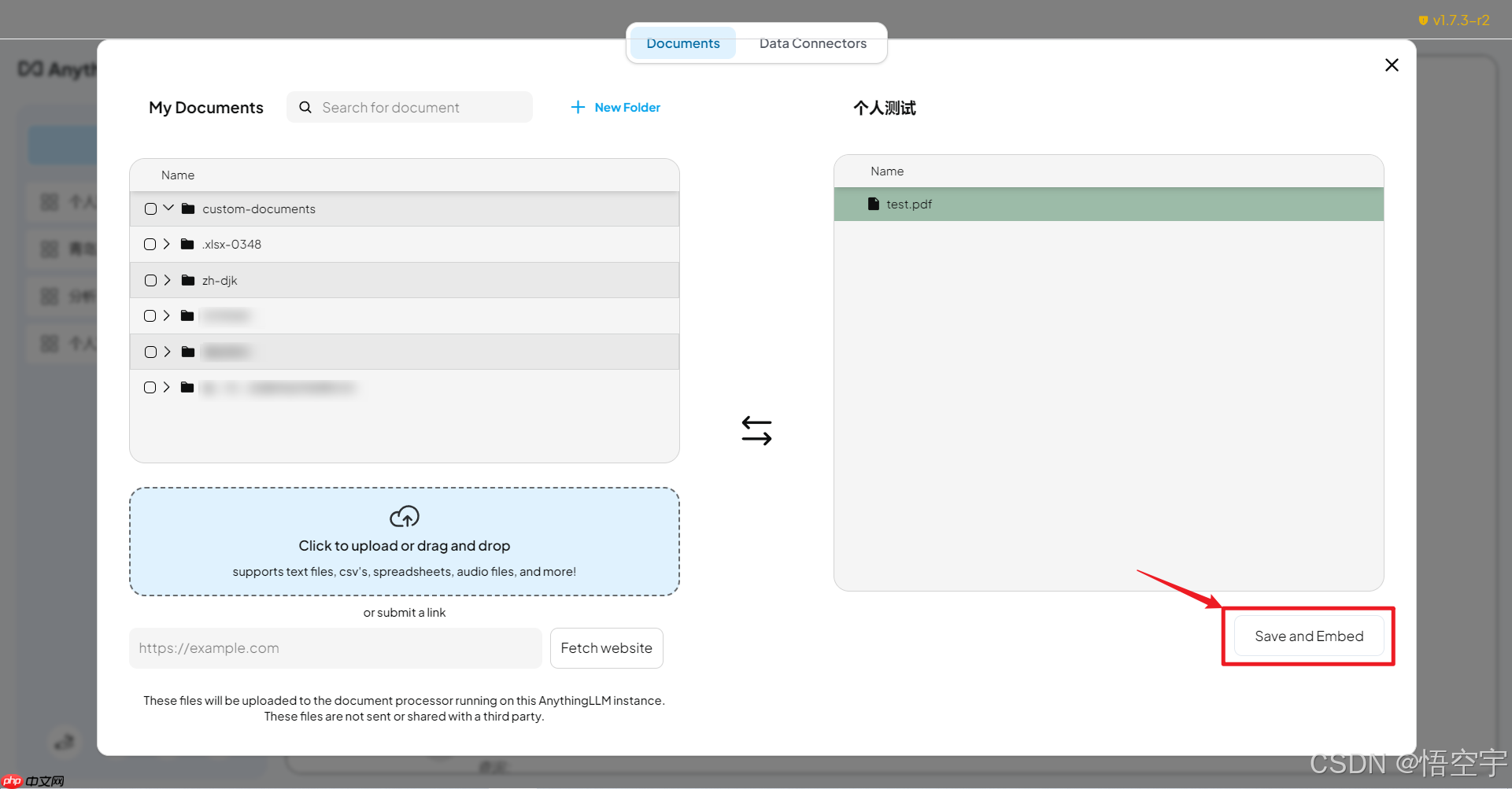1512x789 pixels.
Task: Click the swap arrows transfer icon
Action: tap(756, 430)
